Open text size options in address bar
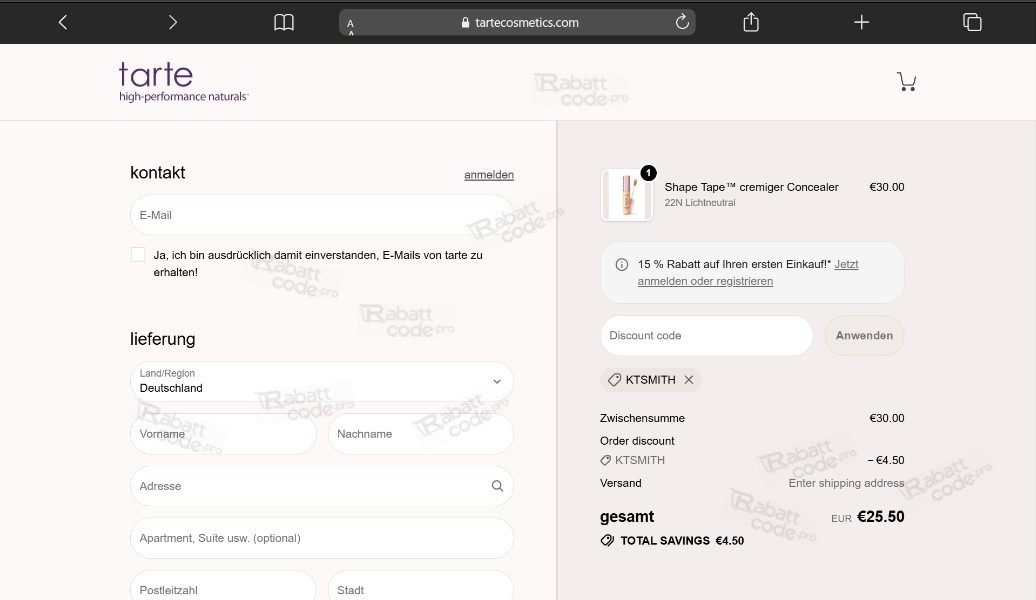 click(x=351, y=23)
